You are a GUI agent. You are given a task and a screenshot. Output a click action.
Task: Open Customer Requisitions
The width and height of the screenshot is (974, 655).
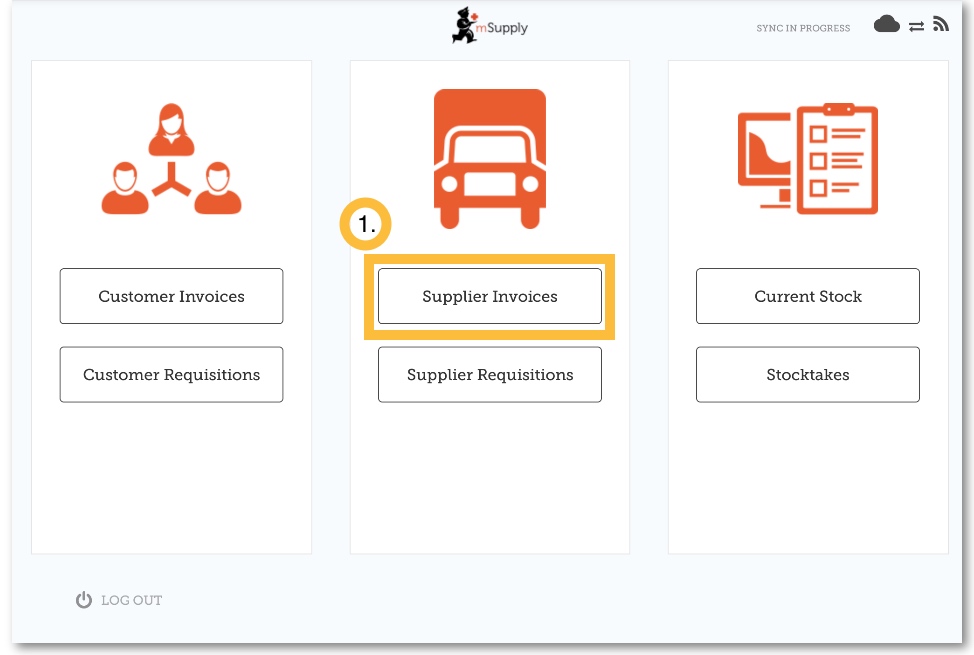[171, 375]
